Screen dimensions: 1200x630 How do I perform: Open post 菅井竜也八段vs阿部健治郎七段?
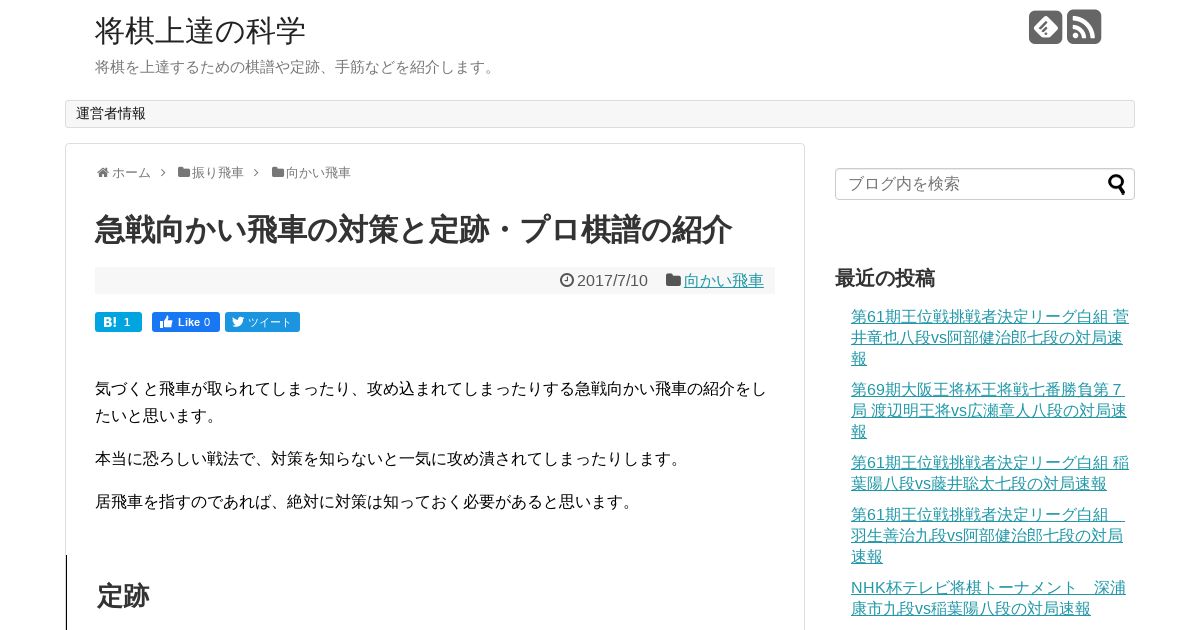pyautogui.click(x=990, y=338)
